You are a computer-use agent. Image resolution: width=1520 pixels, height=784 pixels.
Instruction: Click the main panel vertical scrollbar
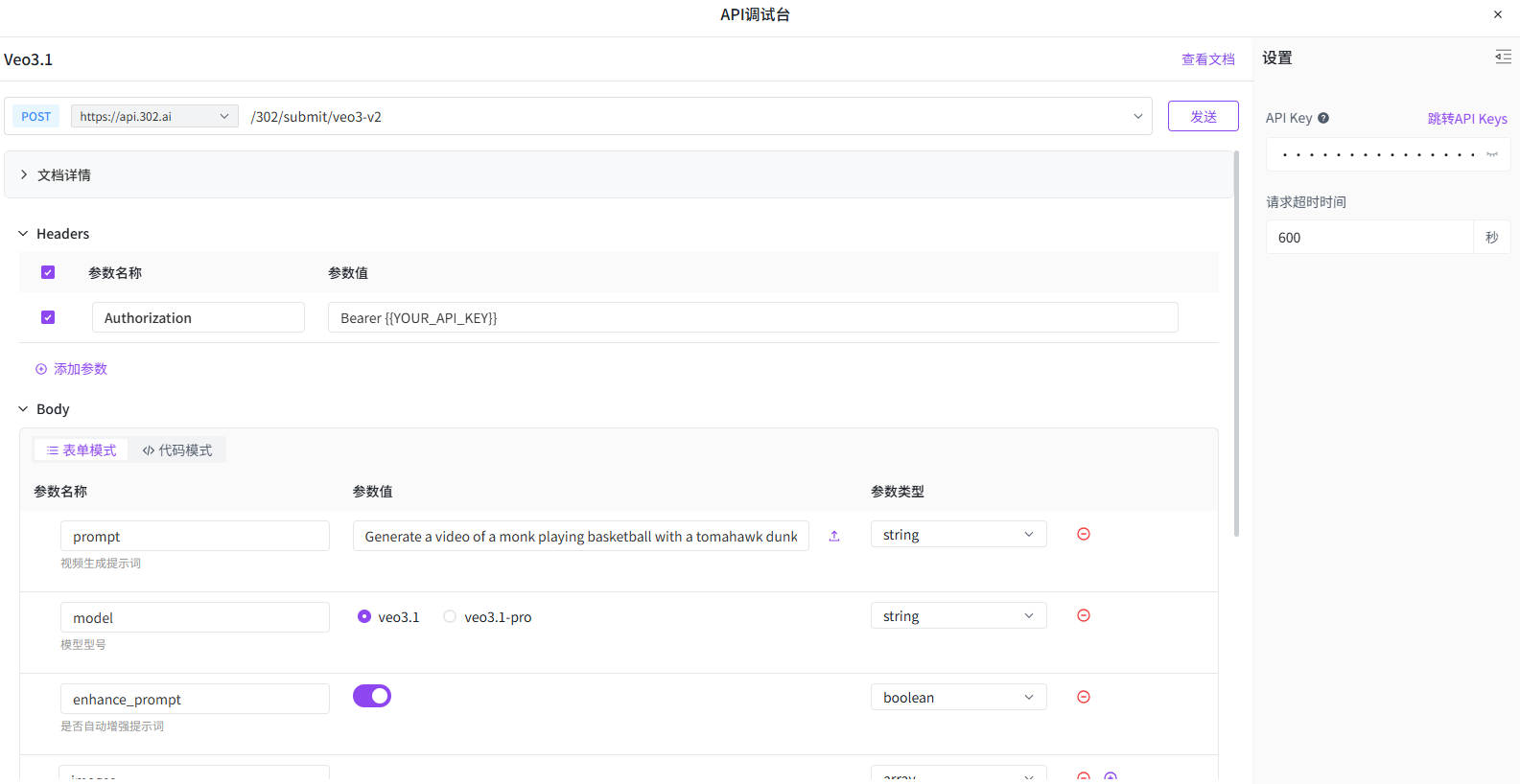click(1236, 345)
